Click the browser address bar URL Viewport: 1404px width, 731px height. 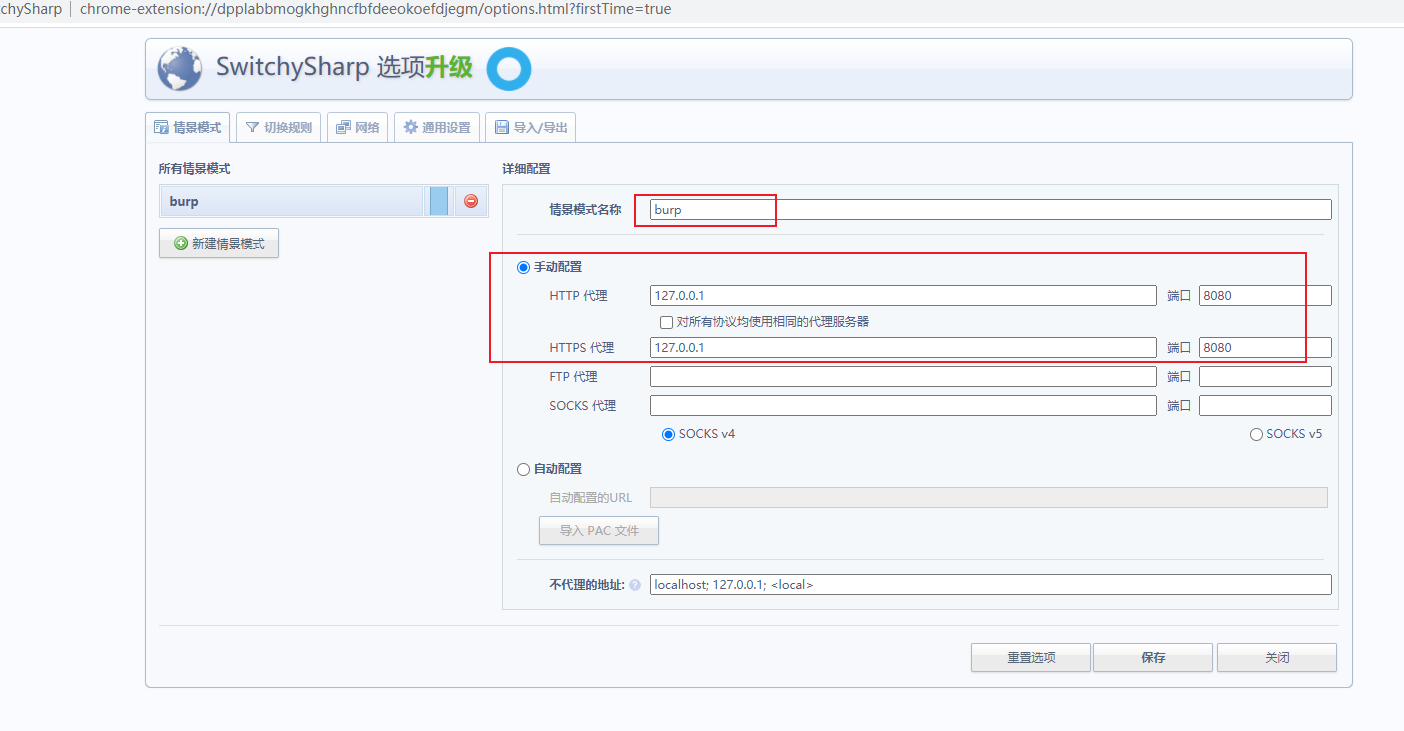[375, 9]
